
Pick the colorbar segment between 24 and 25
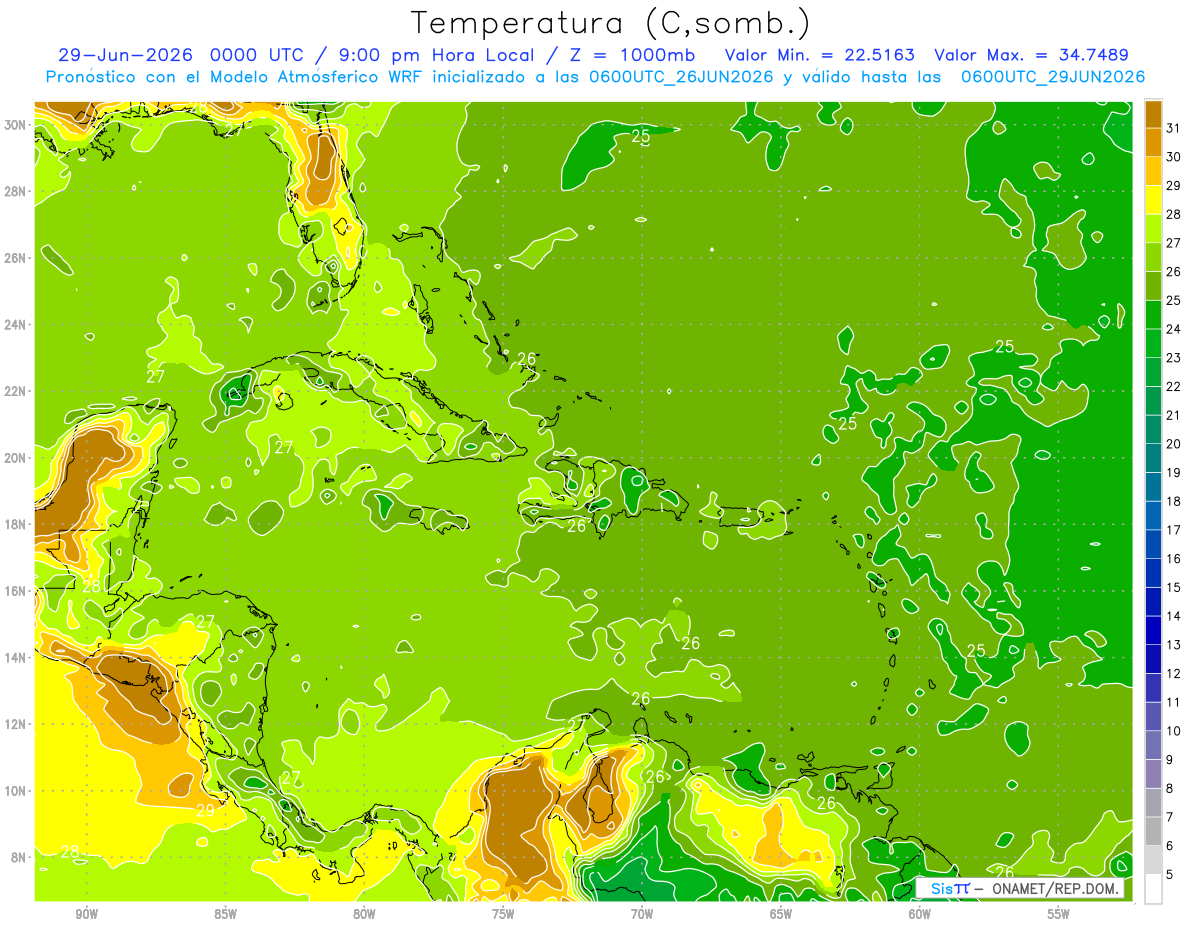[1153, 314]
